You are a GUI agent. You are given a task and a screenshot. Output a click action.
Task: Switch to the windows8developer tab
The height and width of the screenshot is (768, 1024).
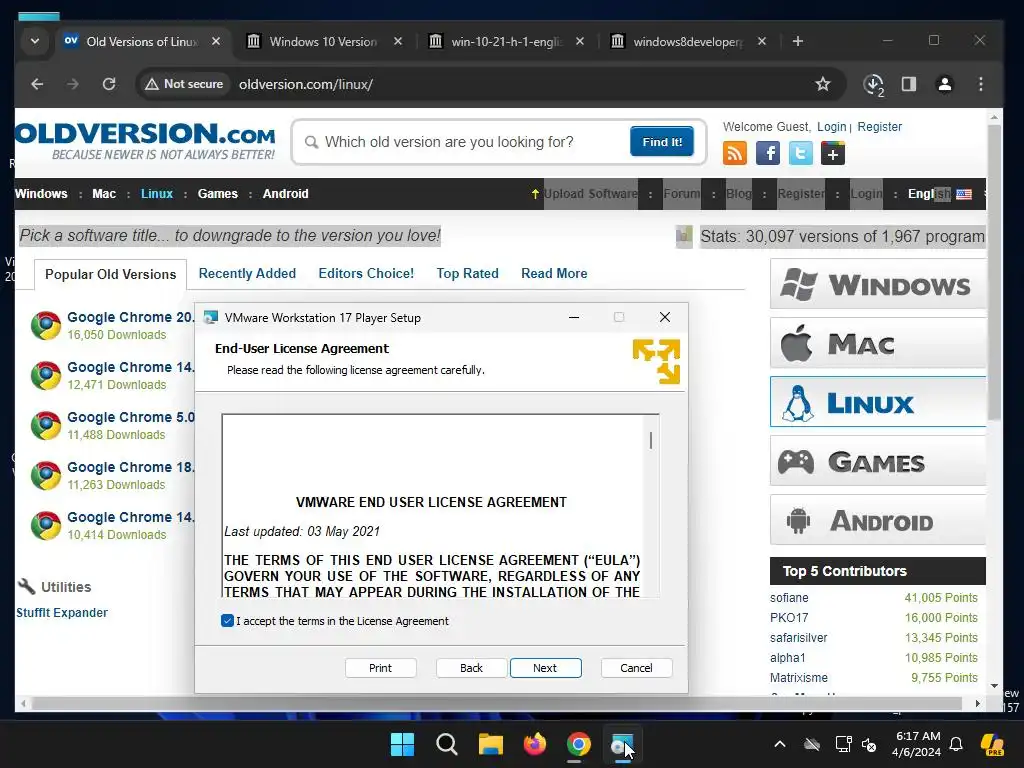(688, 41)
